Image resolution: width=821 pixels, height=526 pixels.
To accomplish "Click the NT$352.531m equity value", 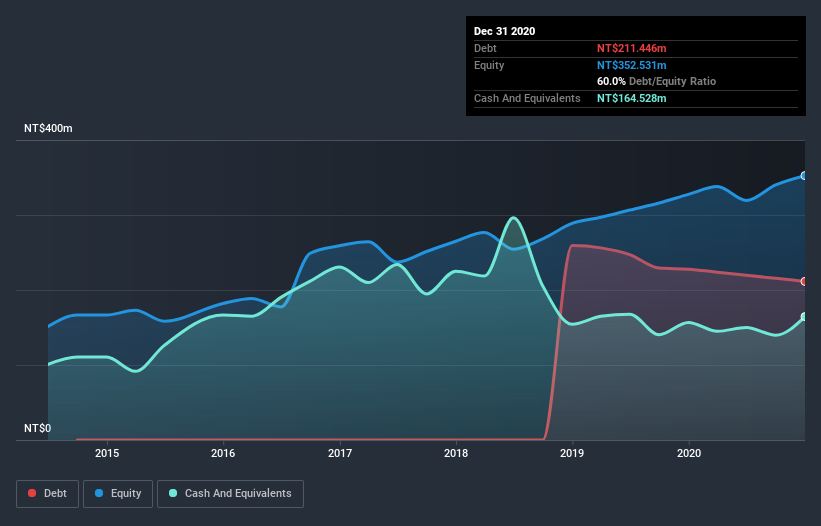I will coord(631,65).
